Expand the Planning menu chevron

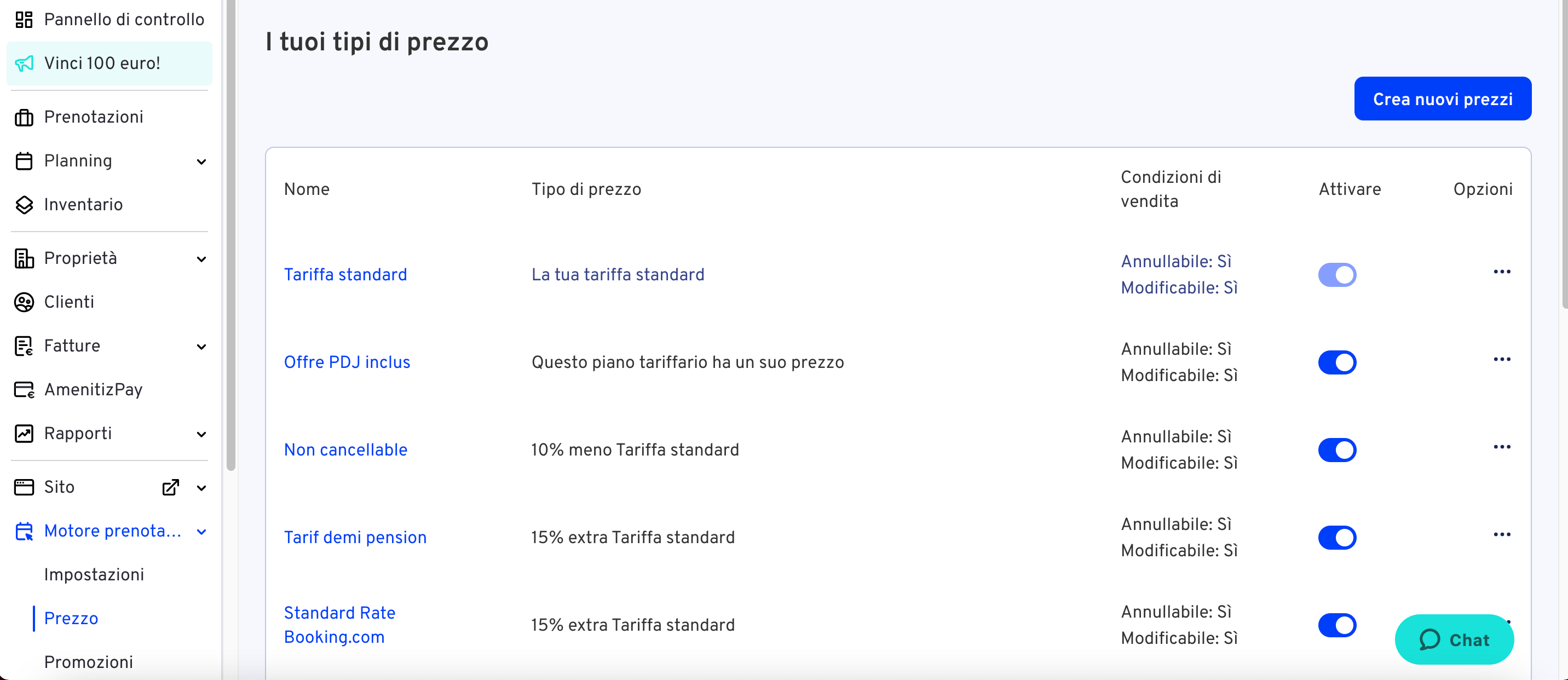pos(201,162)
